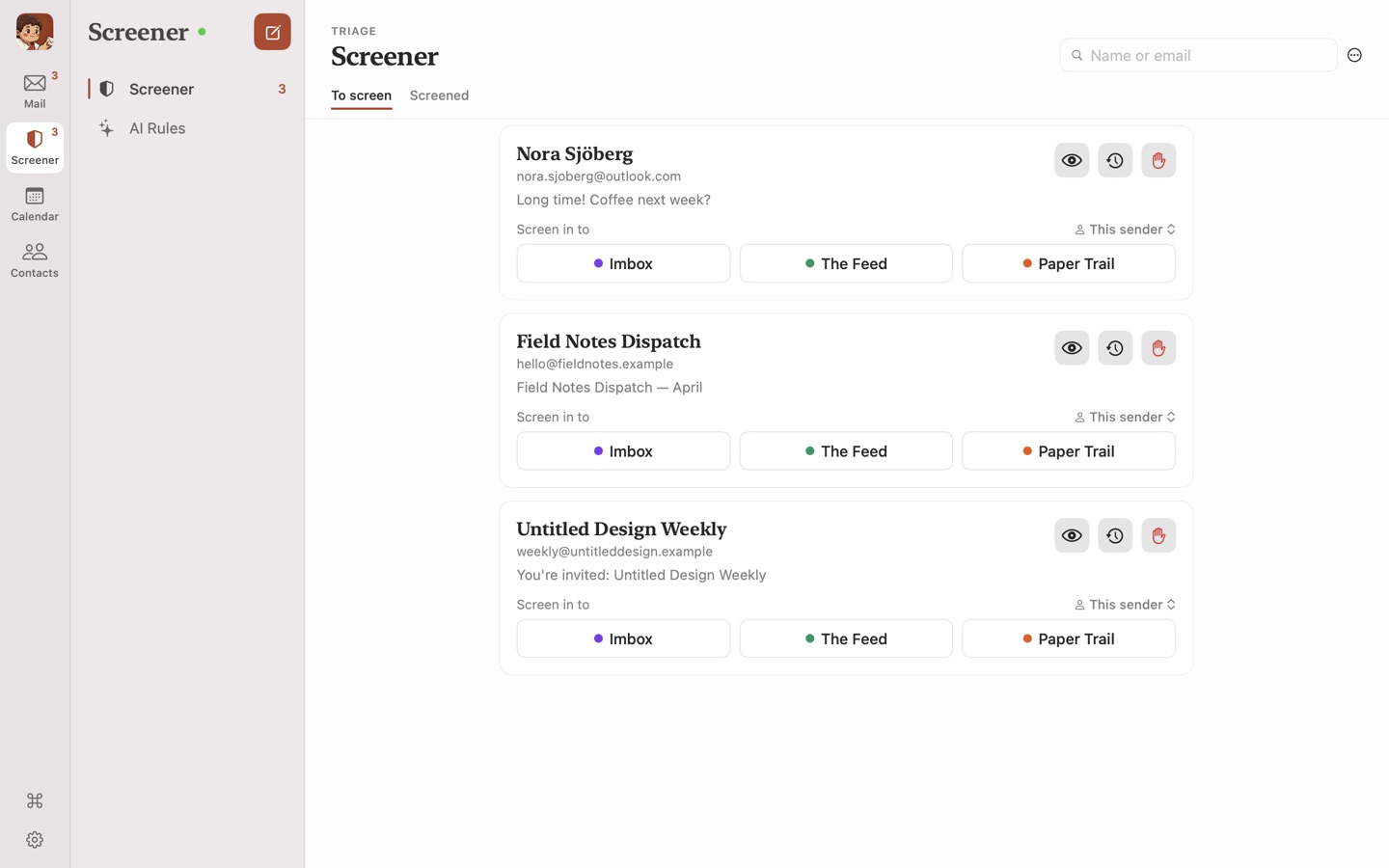Select Screener in the sidebar list
This screenshot has height=868, width=1389.
click(188, 89)
